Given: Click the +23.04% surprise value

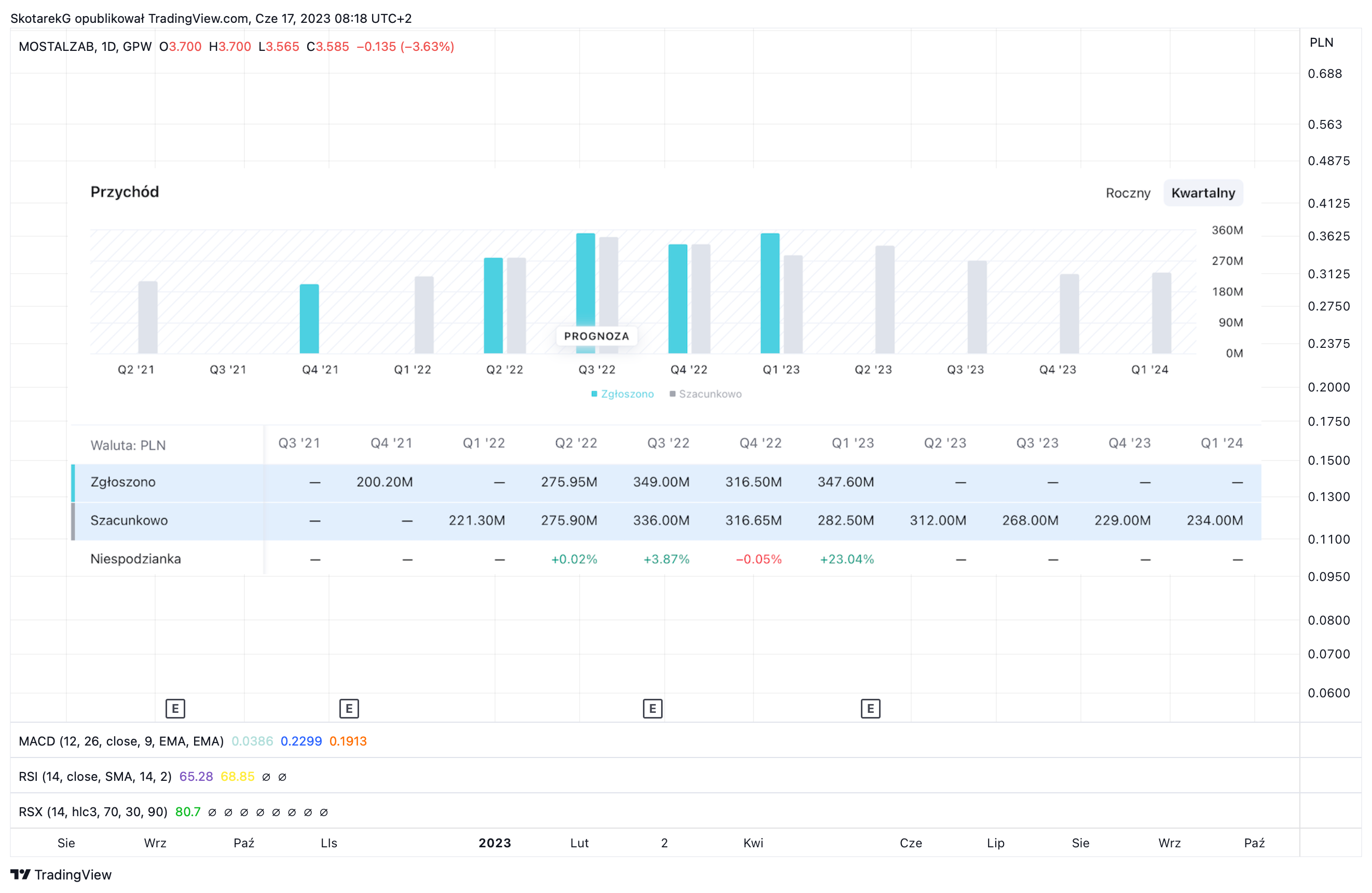Looking at the screenshot, I should (847, 559).
